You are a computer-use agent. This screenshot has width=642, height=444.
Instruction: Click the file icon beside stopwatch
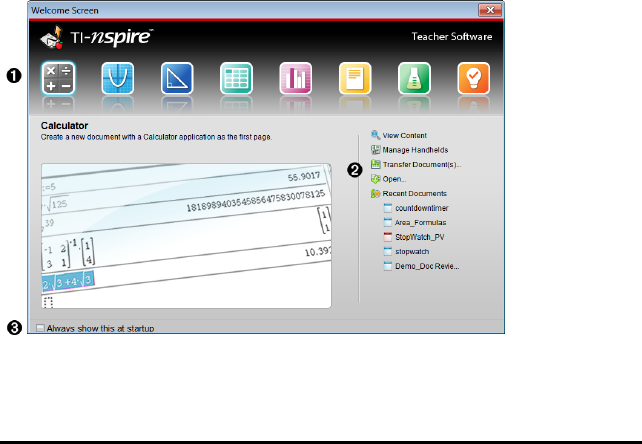(388, 251)
